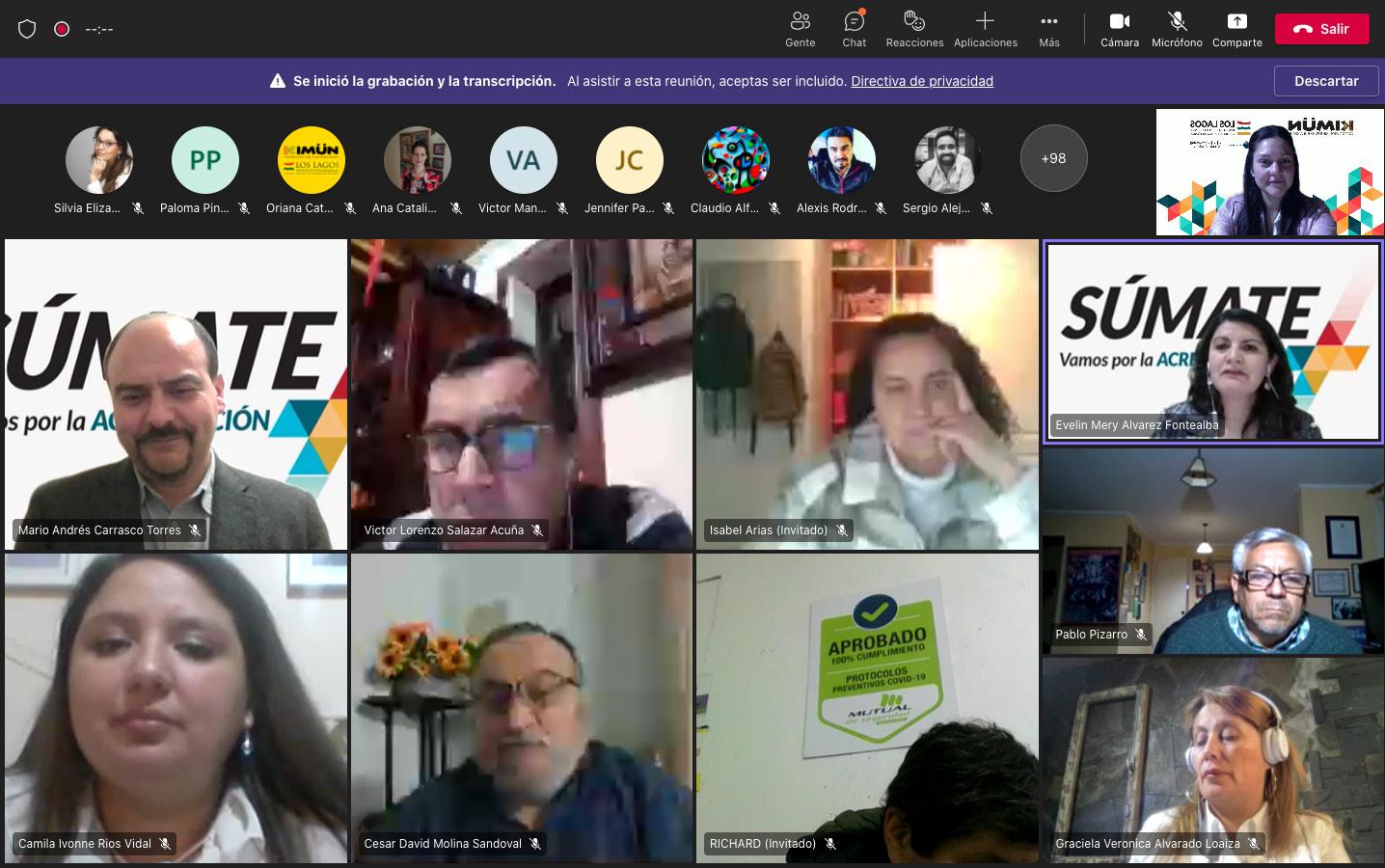This screenshot has height=868, width=1385.
Task: Toggle the Cámara on or off
Action: pyautogui.click(x=1120, y=29)
